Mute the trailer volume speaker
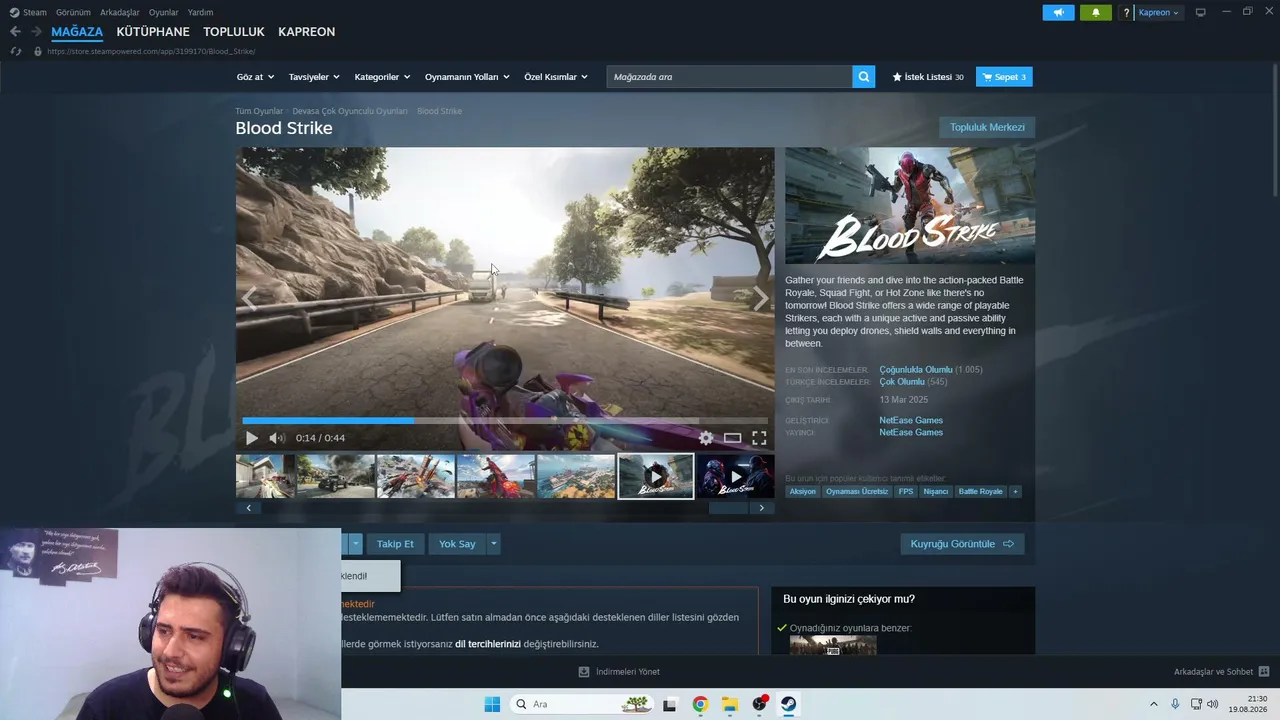This screenshot has height=720, width=1280. pos(277,438)
